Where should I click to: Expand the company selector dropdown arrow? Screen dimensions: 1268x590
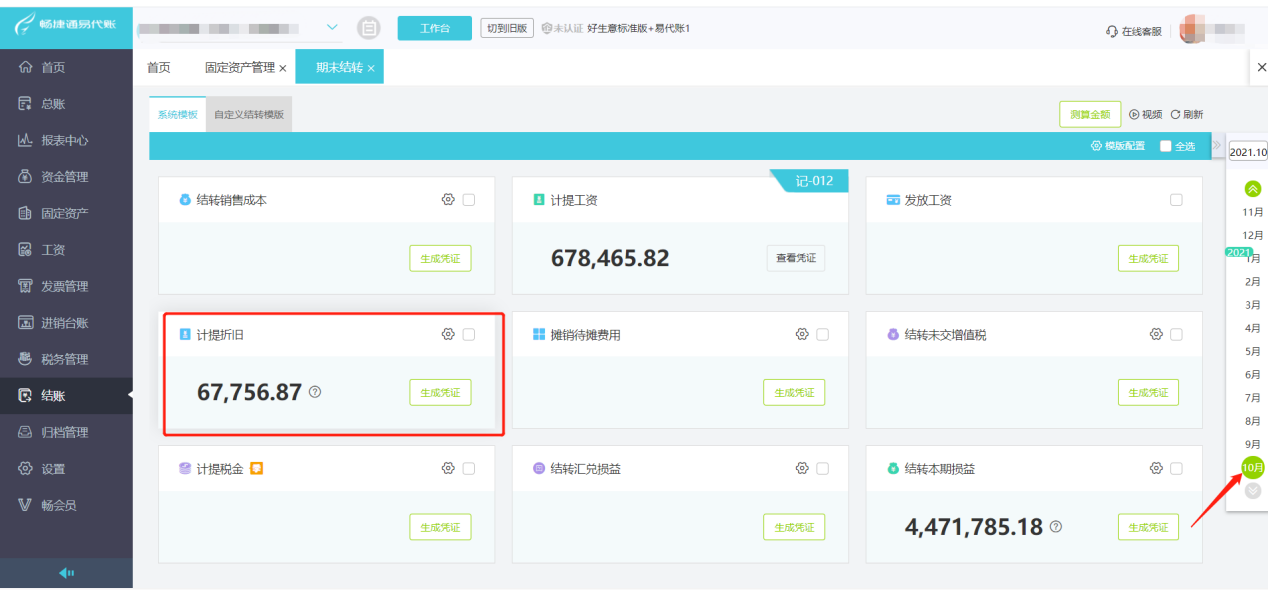point(333,27)
